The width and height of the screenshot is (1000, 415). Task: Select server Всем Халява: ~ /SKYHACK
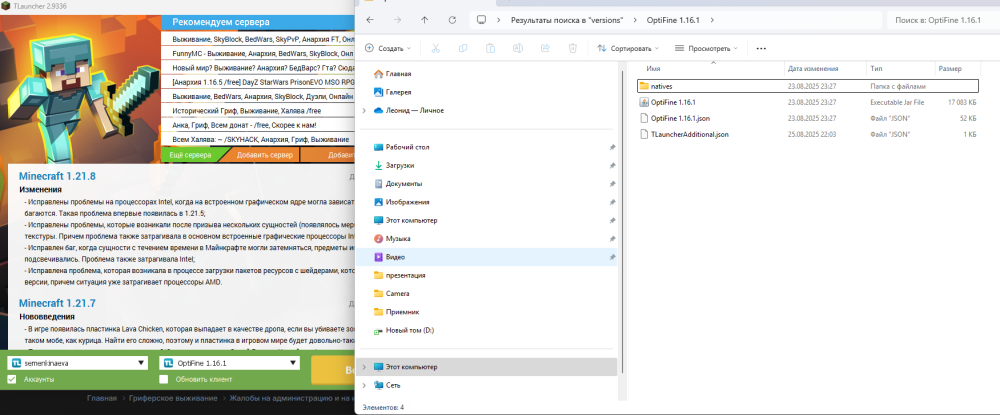(x=258, y=139)
